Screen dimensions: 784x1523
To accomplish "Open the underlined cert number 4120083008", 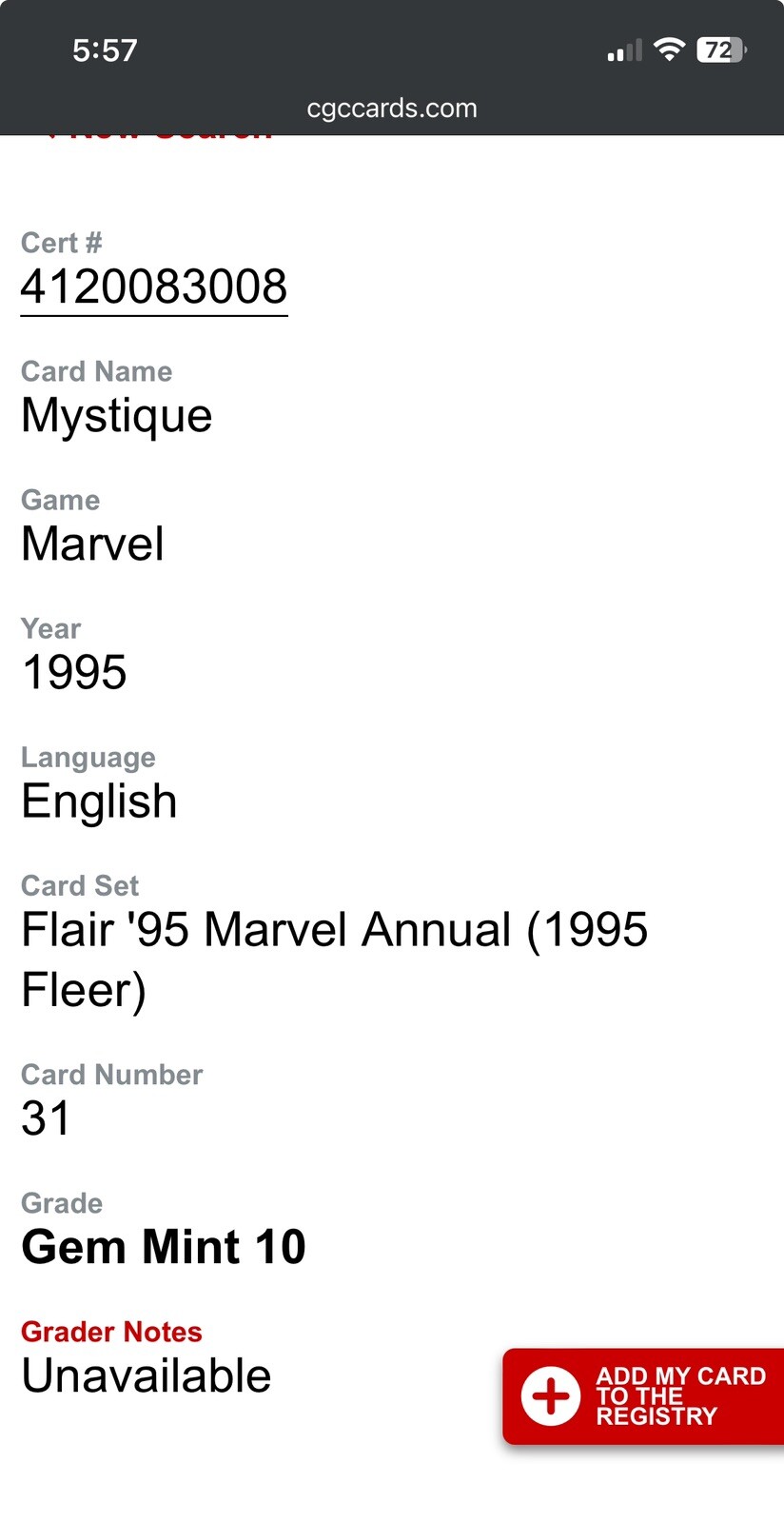I will (x=154, y=287).
